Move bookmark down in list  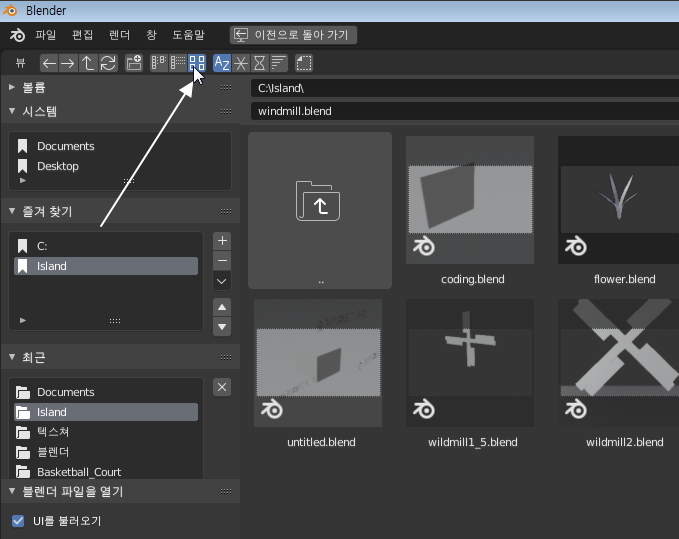(222, 327)
